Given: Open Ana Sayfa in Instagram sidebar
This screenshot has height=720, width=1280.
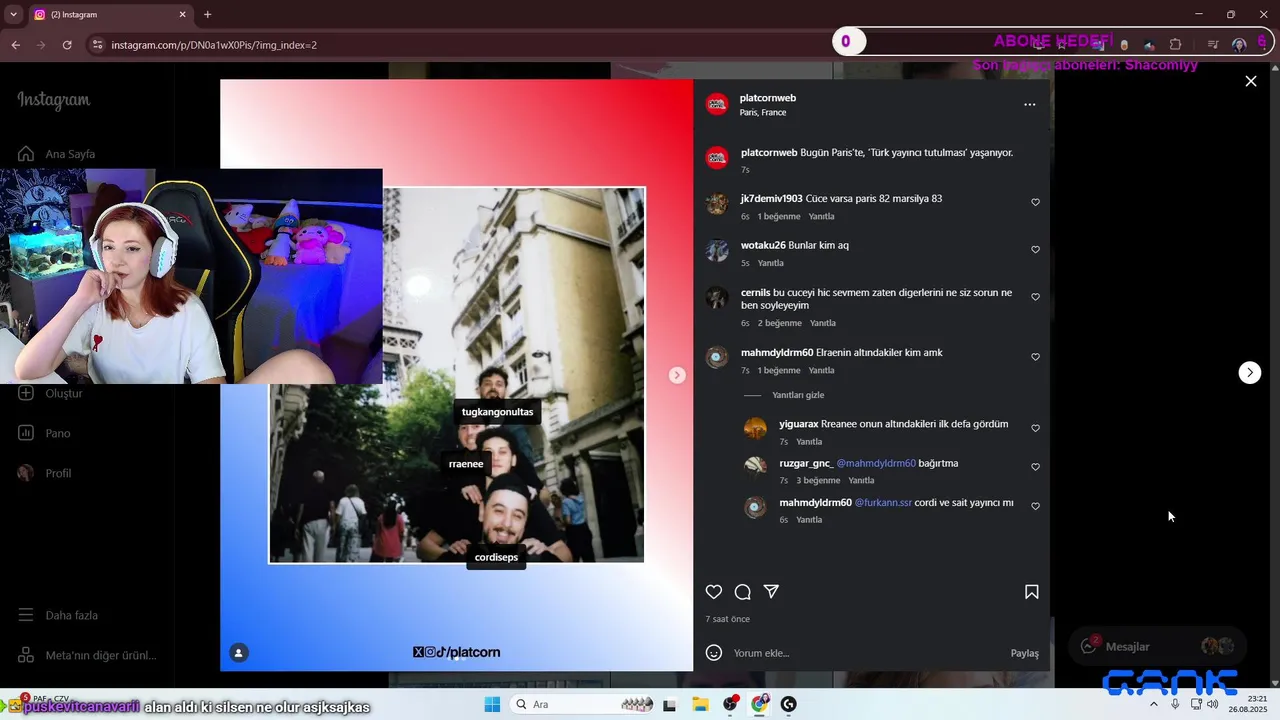Looking at the screenshot, I should point(58,154).
